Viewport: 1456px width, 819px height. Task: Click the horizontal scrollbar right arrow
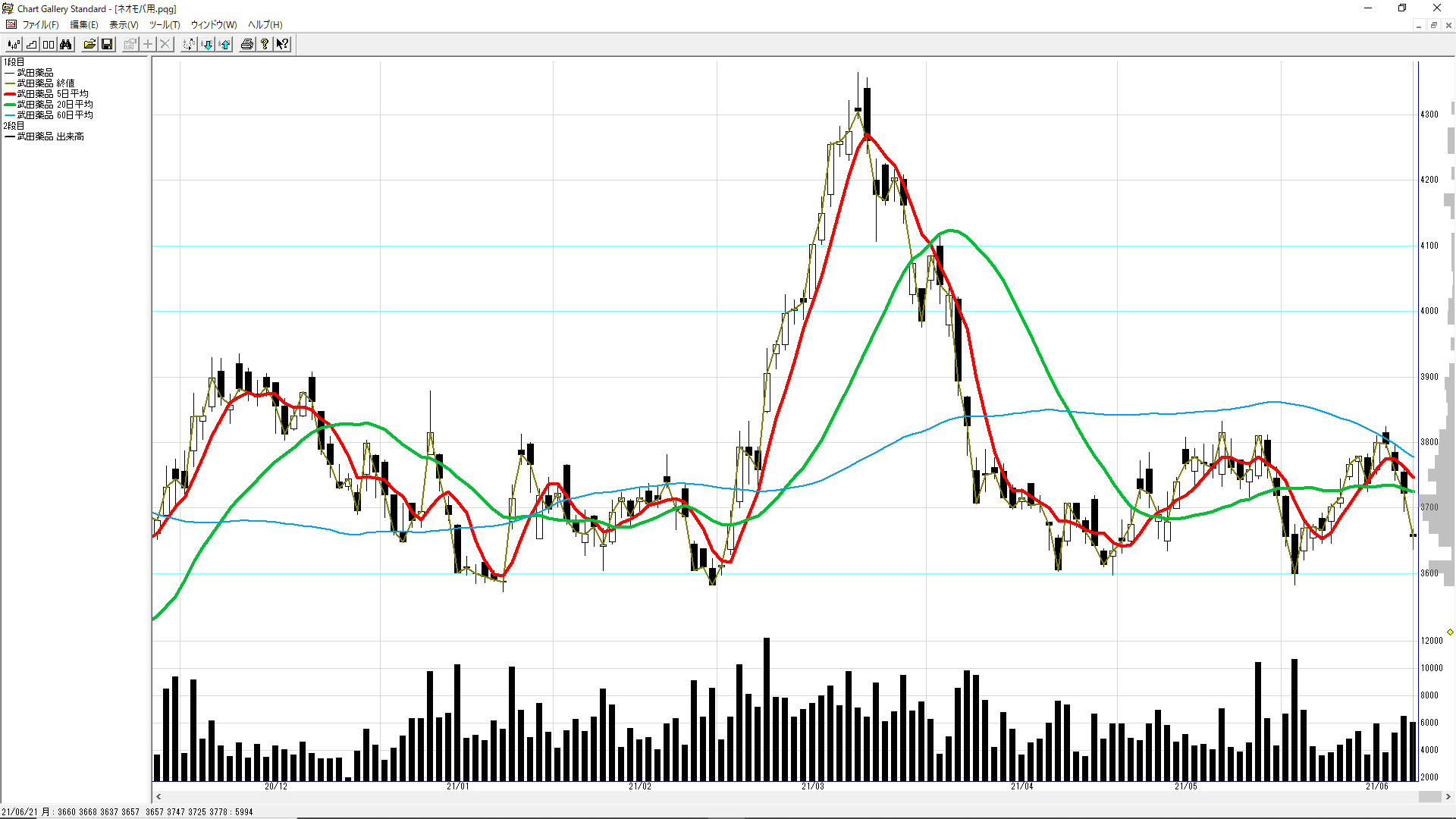click(x=1448, y=797)
